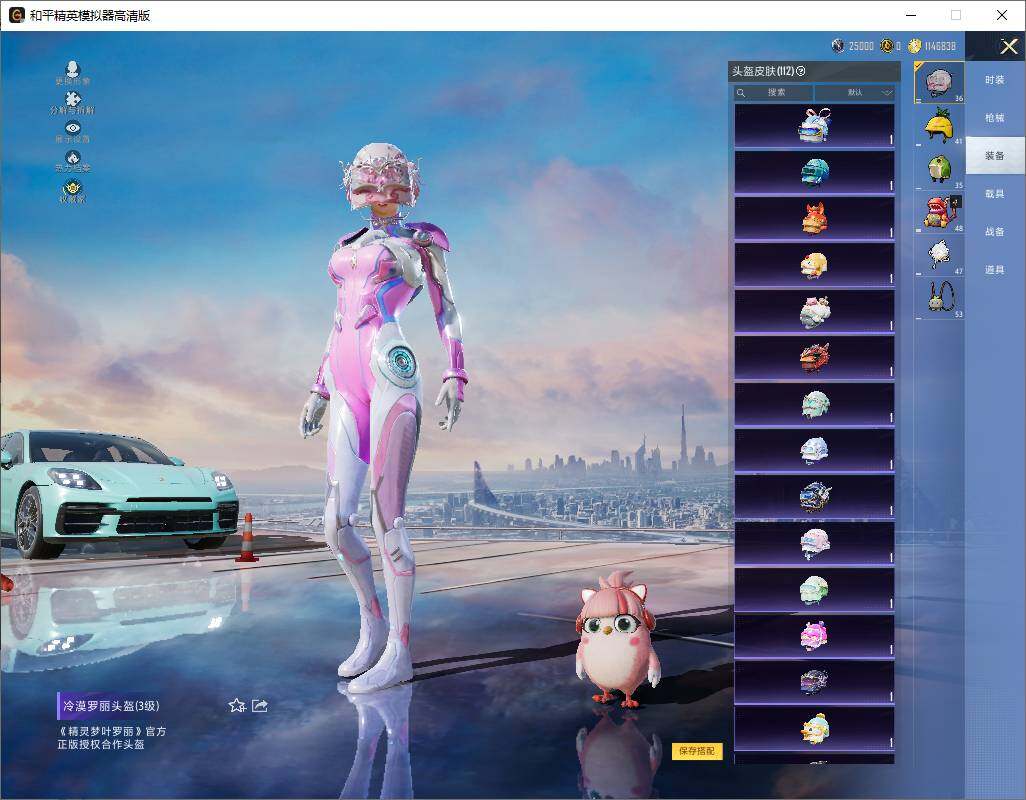The height and width of the screenshot is (800, 1026).
Task: Select the pink helmet category numbered 36
Action: (x=939, y=82)
